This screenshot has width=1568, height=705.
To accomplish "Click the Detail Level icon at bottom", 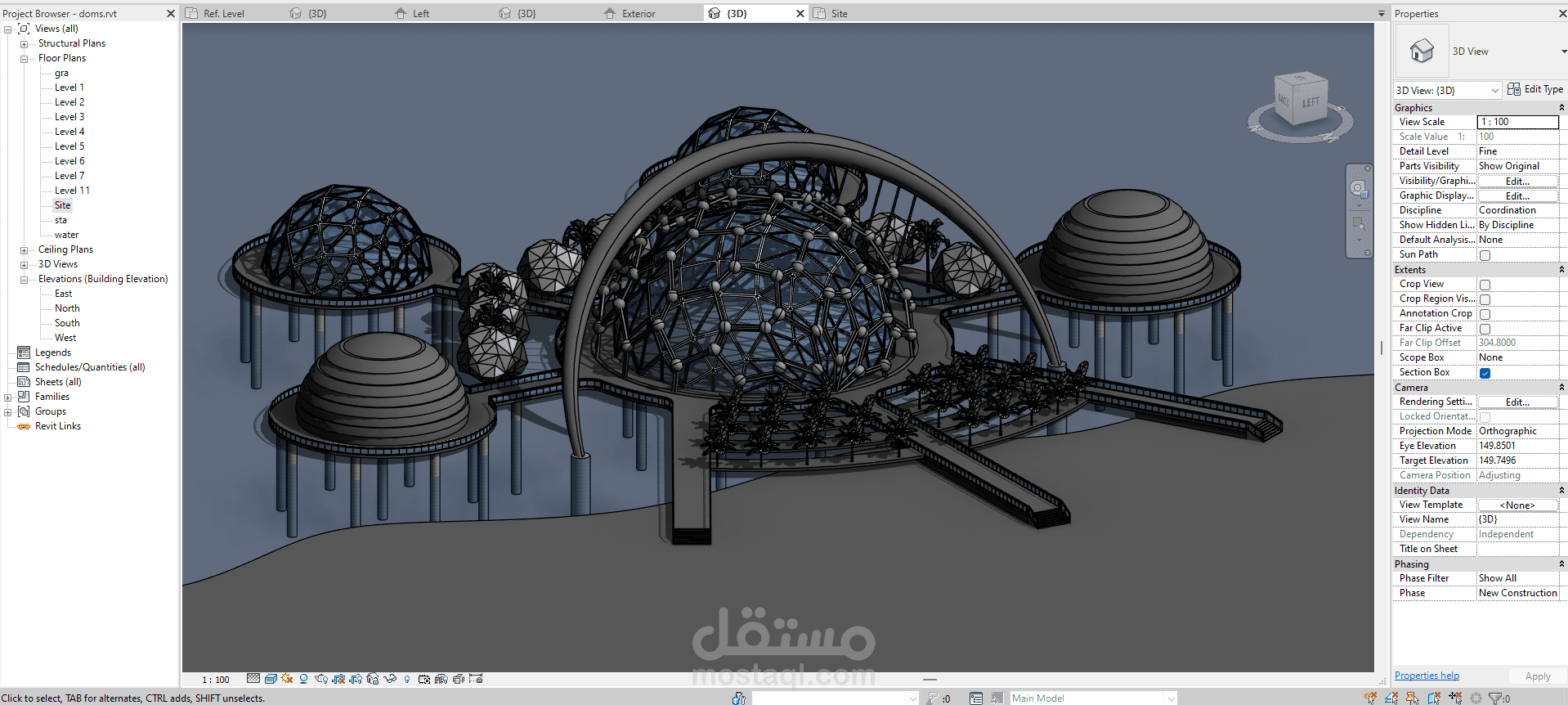I will [253, 679].
